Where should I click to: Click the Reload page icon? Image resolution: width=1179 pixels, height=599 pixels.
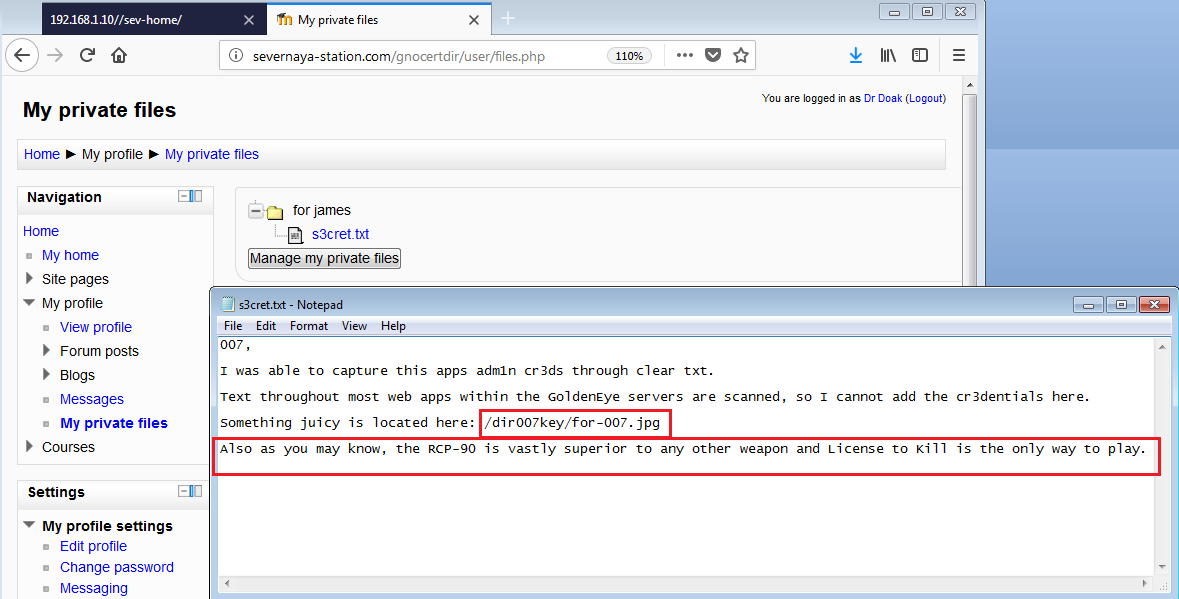coord(87,56)
